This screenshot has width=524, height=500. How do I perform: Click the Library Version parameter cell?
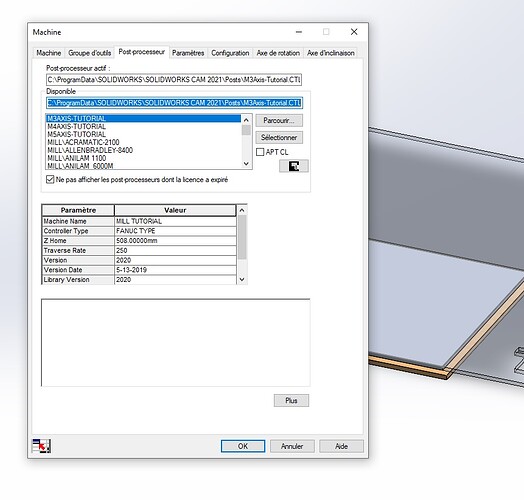(78, 279)
